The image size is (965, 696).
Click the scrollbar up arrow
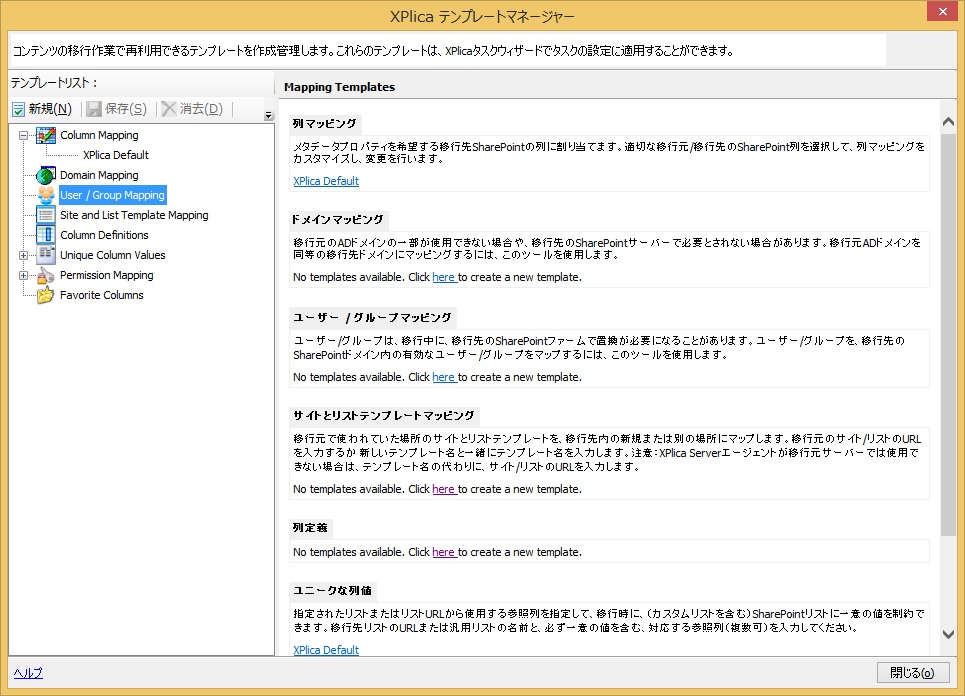click(x=948, y=121)
